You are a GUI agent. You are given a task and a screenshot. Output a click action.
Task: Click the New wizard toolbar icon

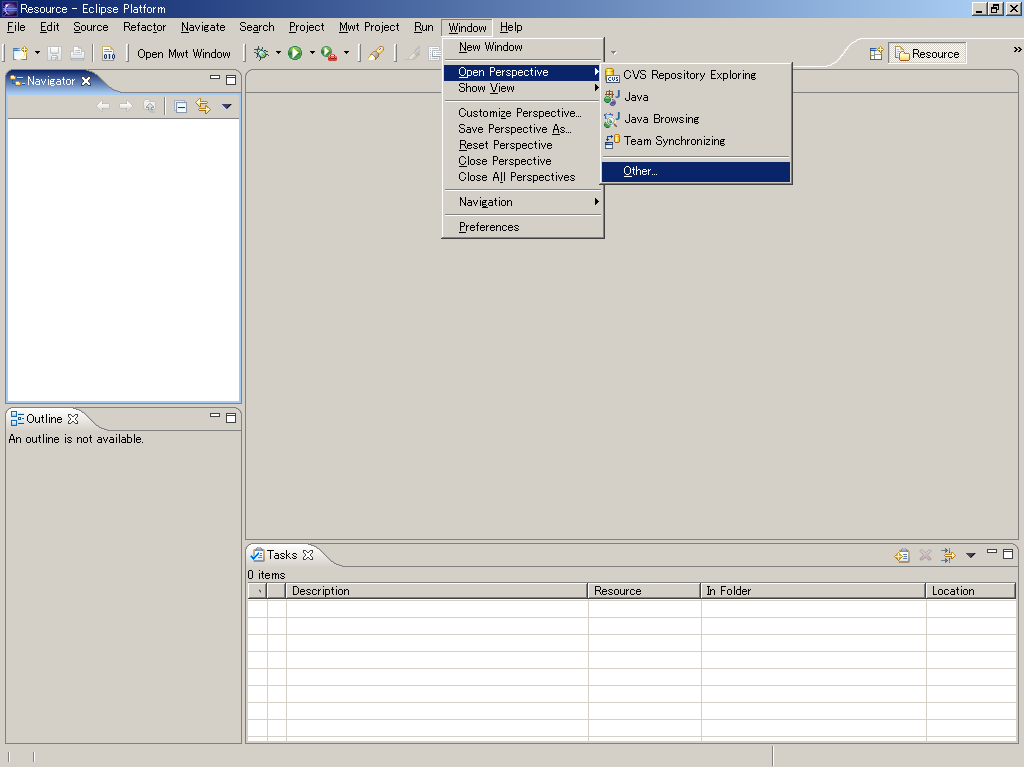coord(20,54)
